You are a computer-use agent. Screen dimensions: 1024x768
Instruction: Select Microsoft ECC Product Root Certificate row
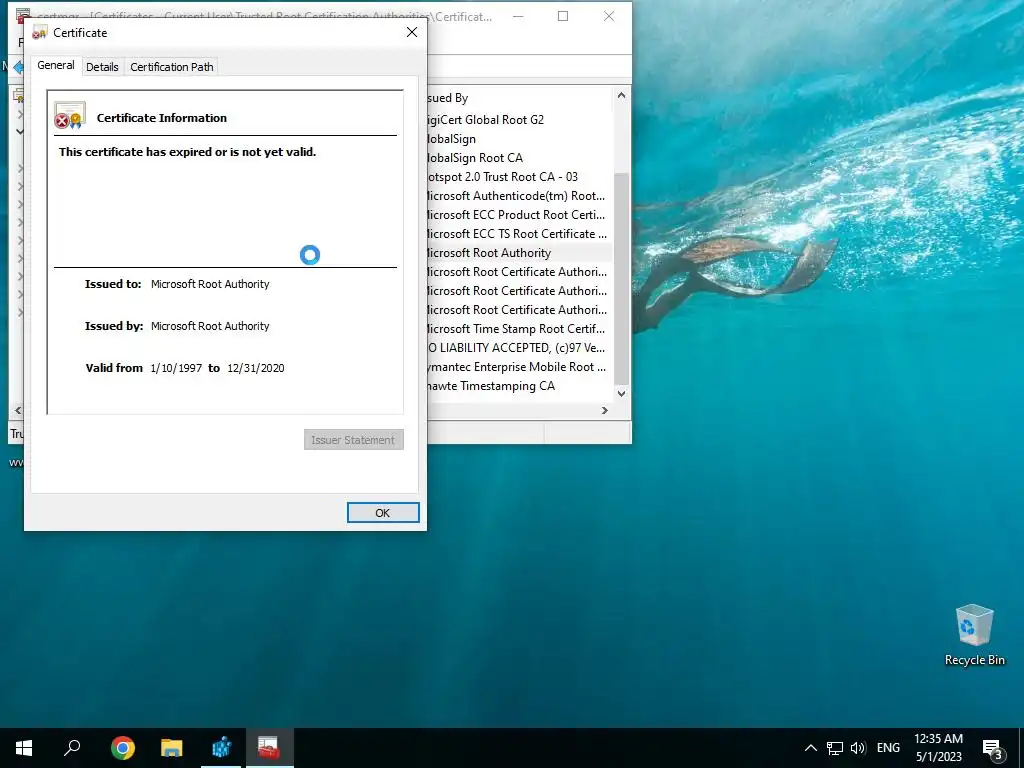(x=519, y=214)
